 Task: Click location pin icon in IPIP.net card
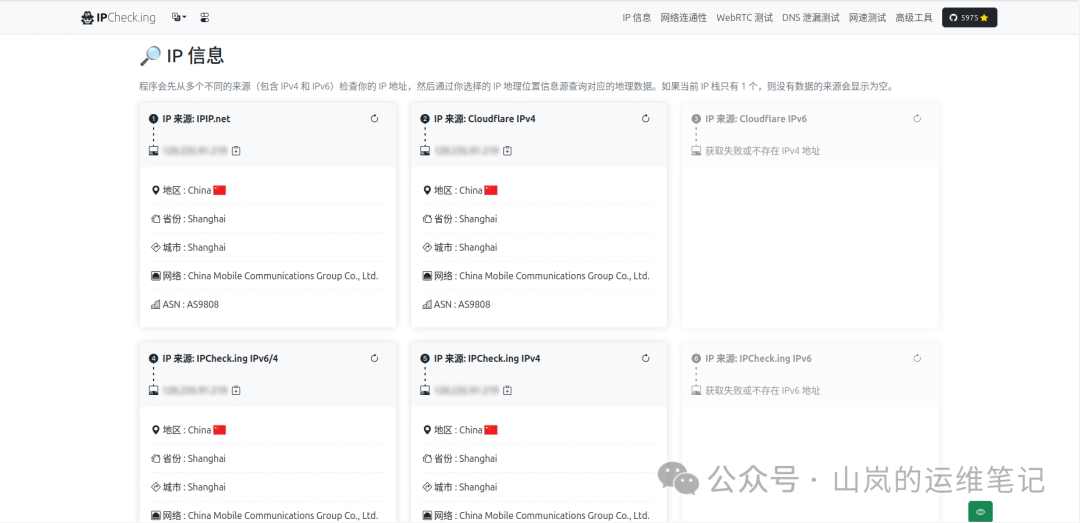tap(155, 190)
